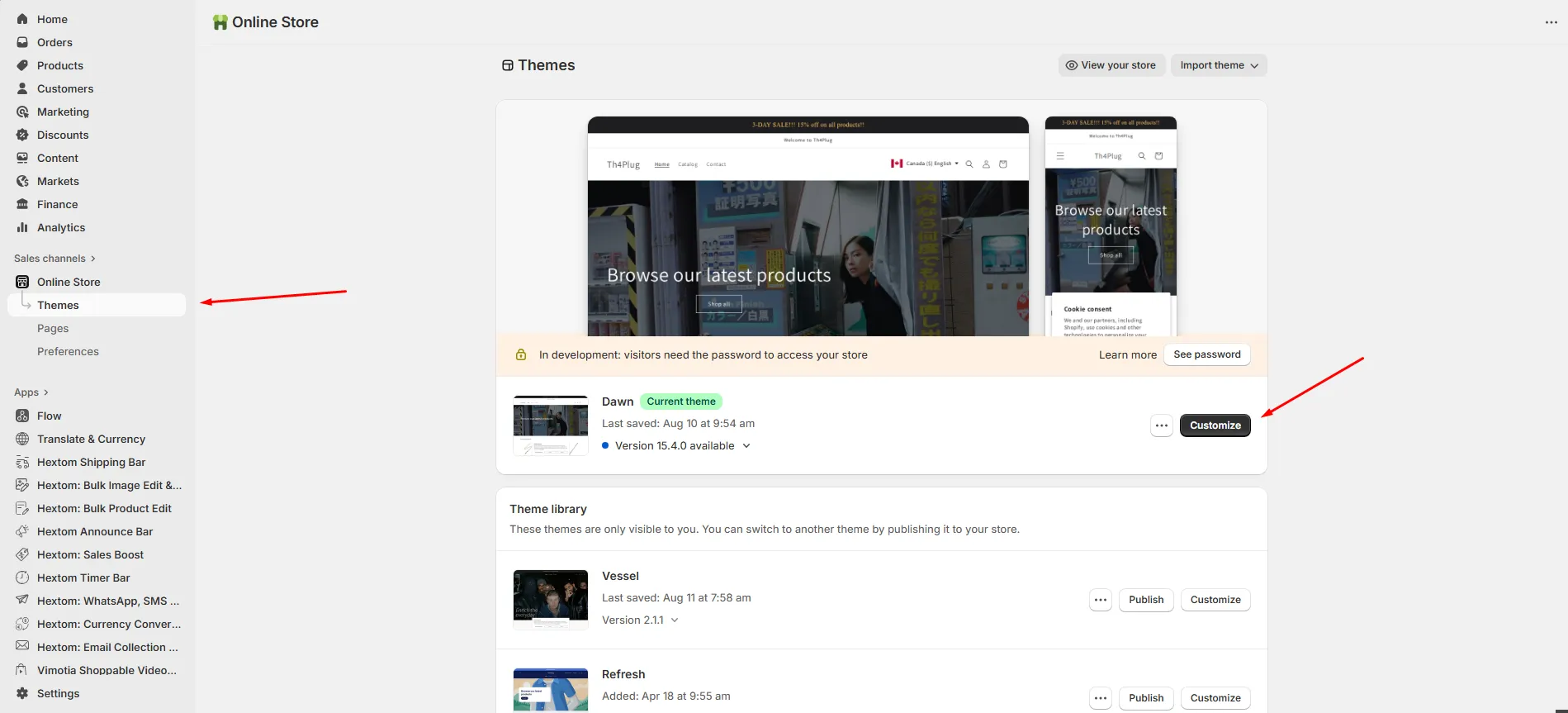Expand the Apps section chevron
This screenshot has height=713, width=1568.
(45, 392)
